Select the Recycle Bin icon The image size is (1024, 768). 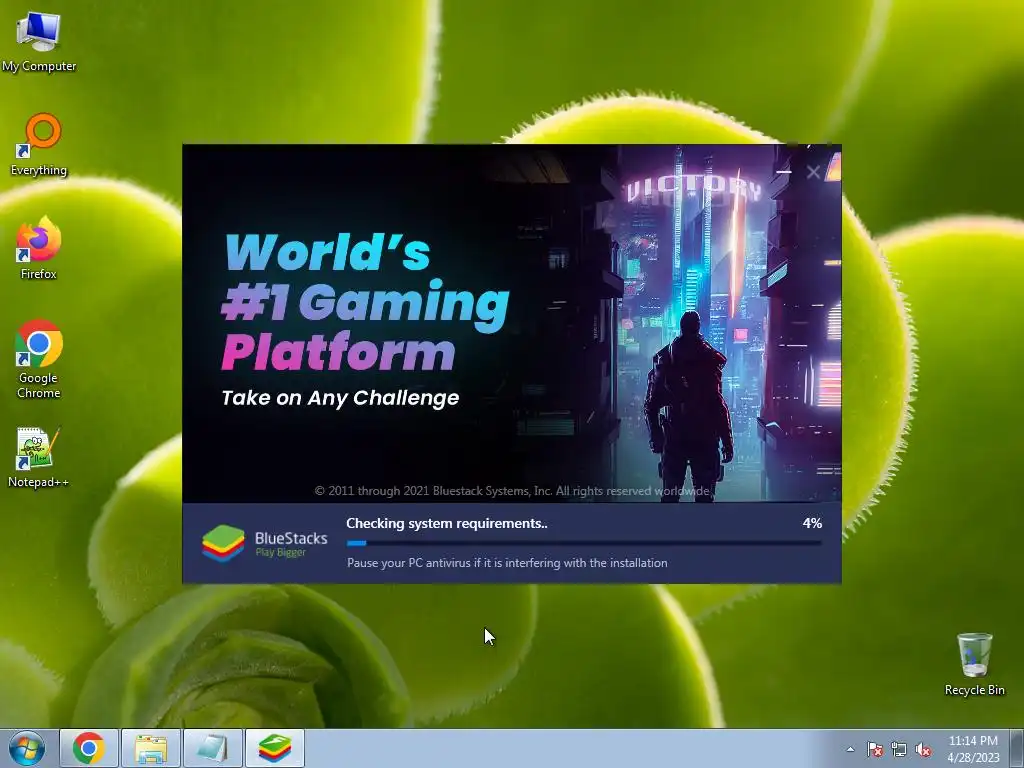coord(974,664)
